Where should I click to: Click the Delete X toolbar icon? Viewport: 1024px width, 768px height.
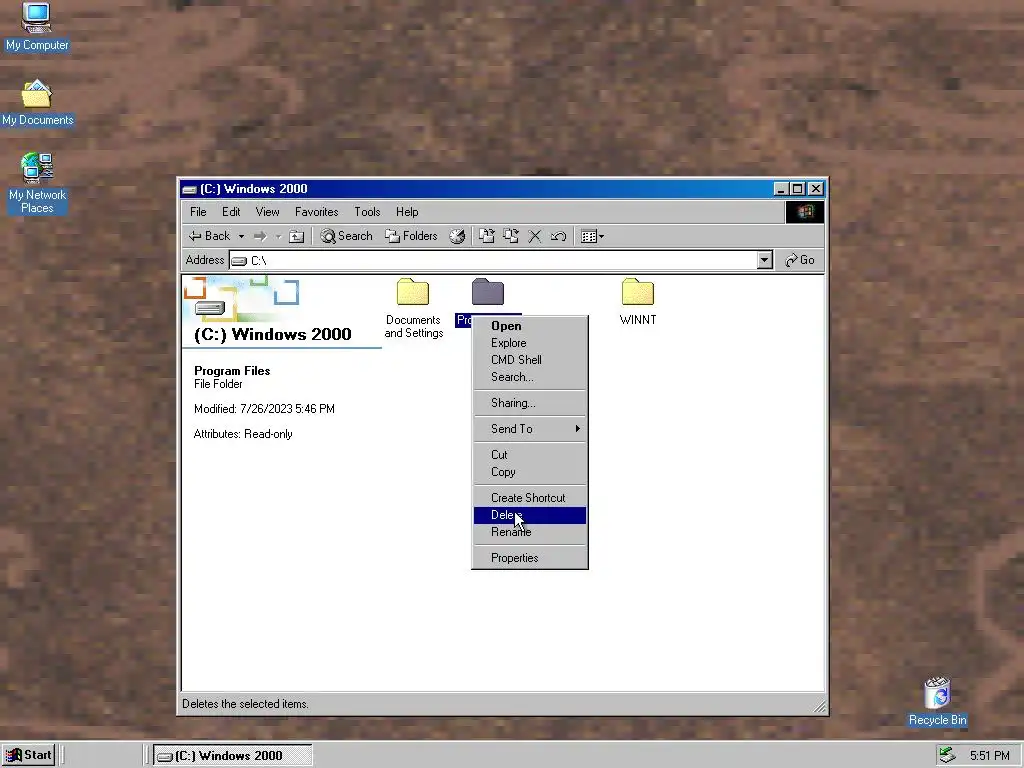[x=535, y=236]
